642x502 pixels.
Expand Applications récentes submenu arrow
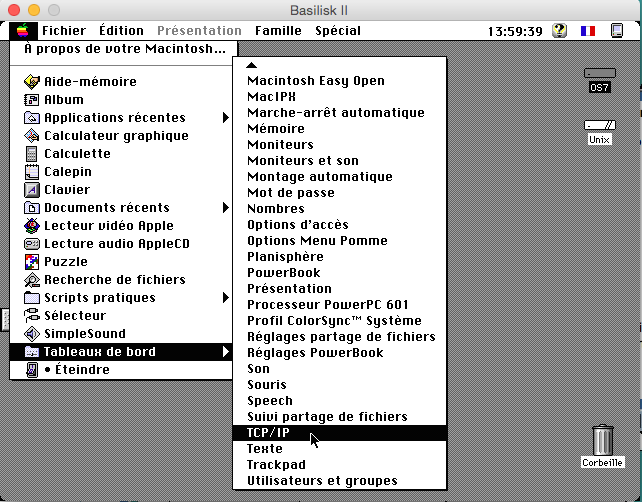pyautogui.click(x=226, y=118)
